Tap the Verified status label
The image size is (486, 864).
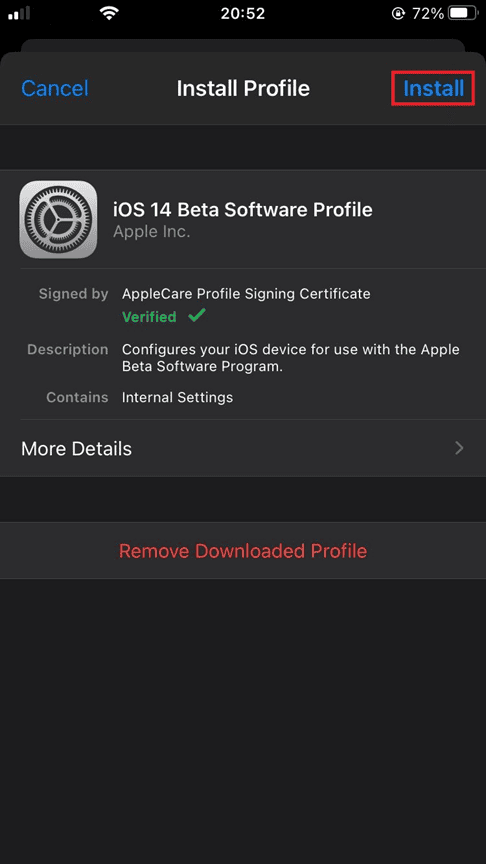click(x=149, y=317)
